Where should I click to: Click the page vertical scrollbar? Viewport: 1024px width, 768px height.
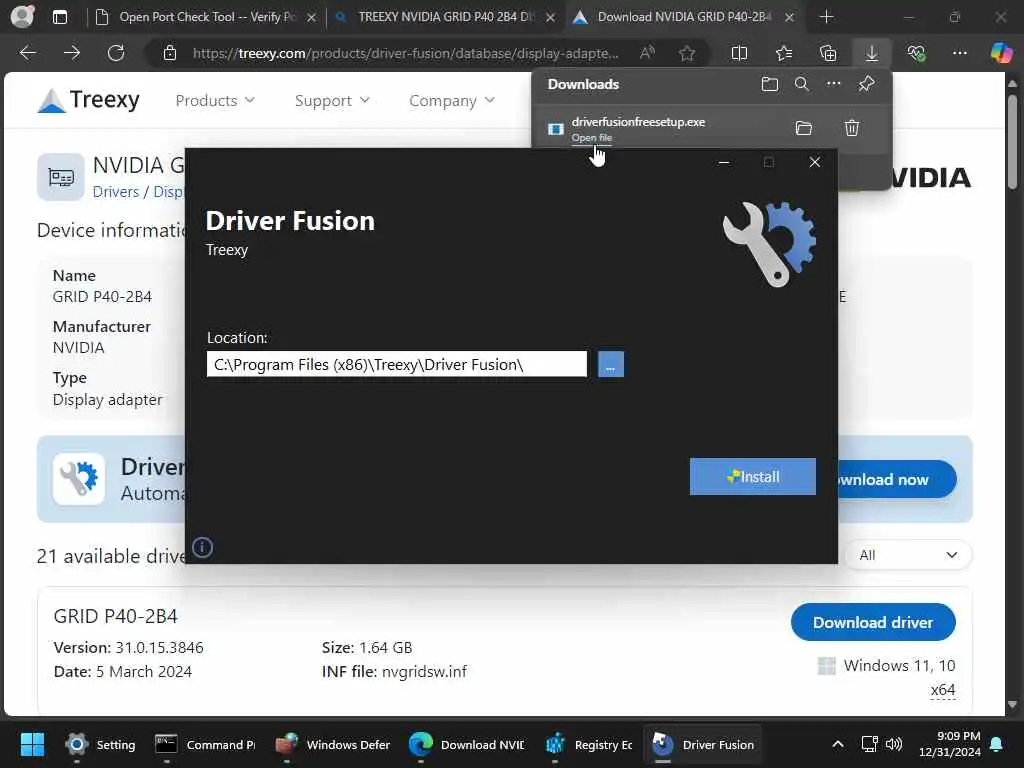1012,141
